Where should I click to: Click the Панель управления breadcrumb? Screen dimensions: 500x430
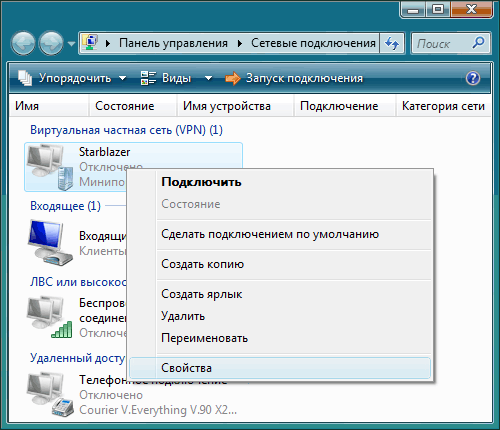173,43
